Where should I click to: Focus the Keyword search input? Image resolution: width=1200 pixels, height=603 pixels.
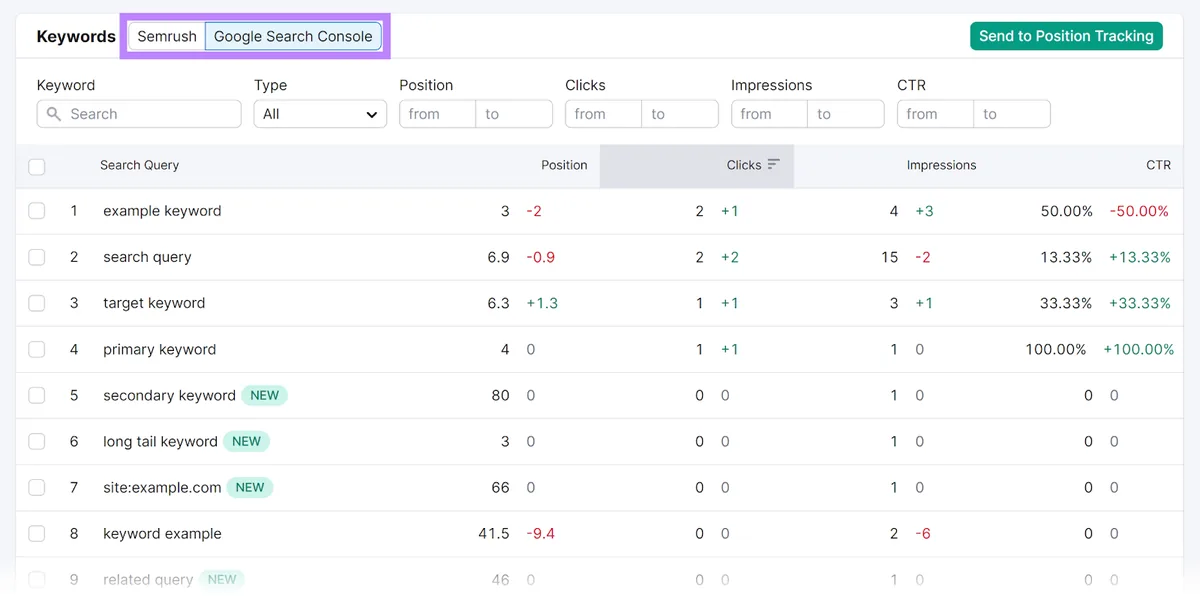tap(139, 114)
